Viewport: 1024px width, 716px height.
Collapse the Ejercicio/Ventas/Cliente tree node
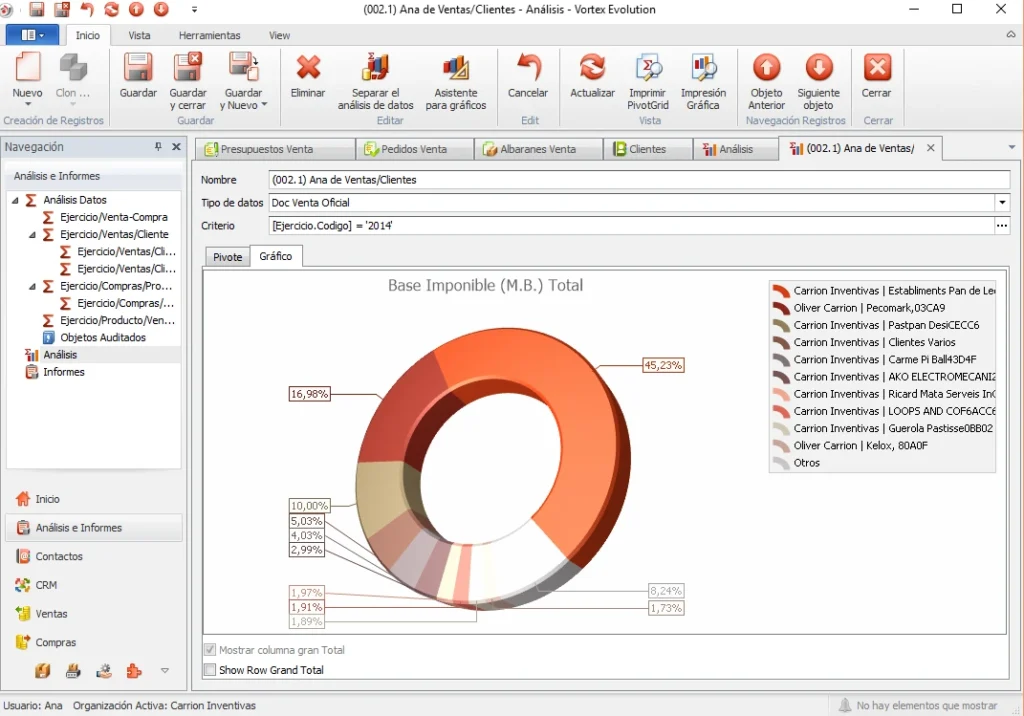32,235
